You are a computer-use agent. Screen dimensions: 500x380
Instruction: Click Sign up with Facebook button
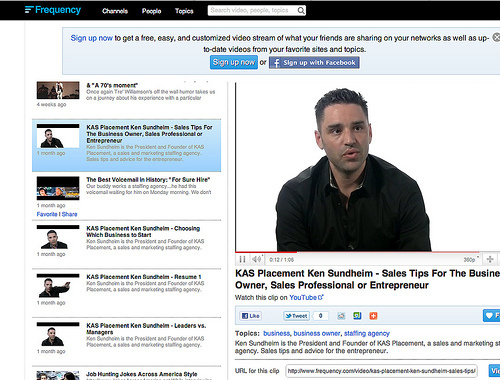tap(314, 63)
